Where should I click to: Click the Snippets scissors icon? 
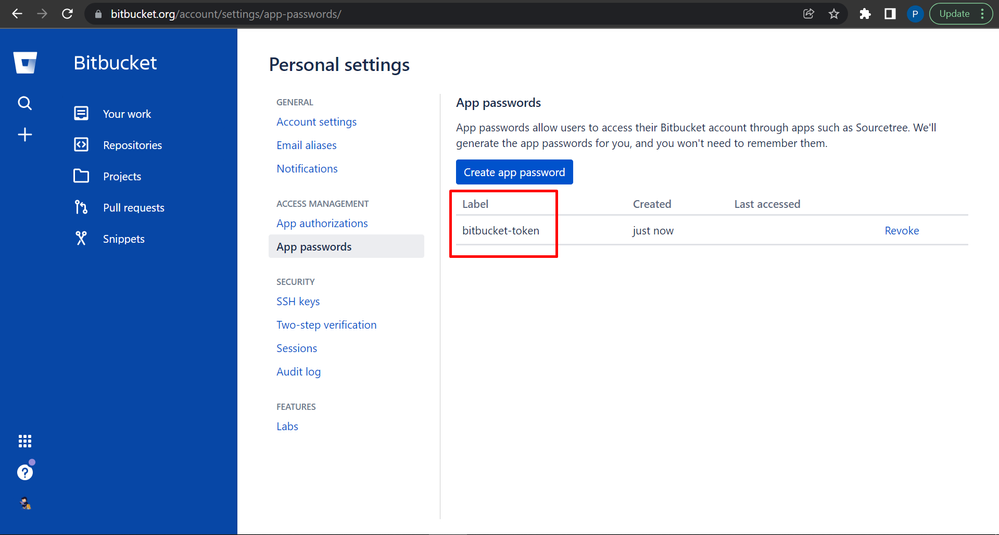tap(81, 238)
